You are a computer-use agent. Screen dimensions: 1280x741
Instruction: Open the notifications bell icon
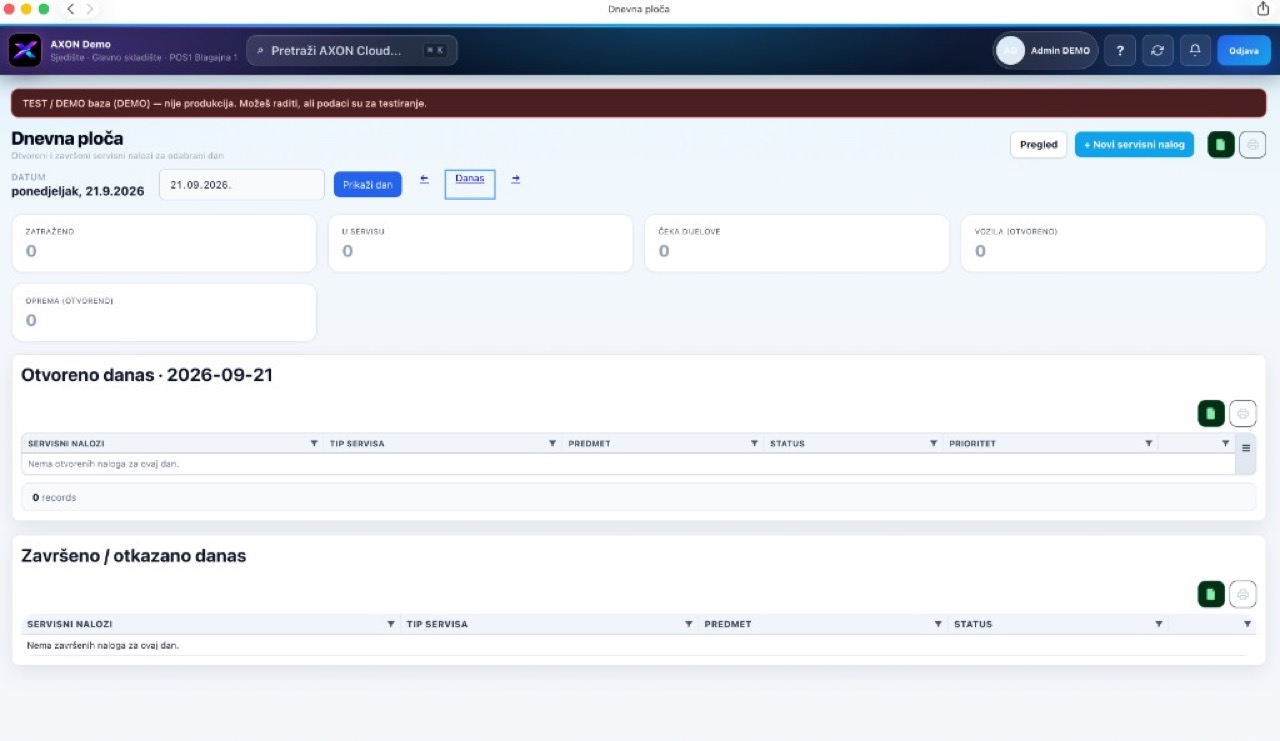(1195, 50)
